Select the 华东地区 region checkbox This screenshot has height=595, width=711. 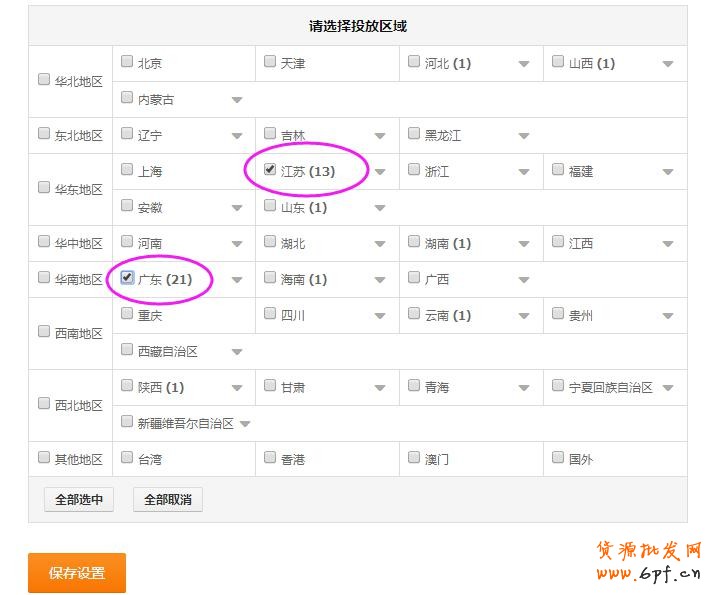pos(44,188)
